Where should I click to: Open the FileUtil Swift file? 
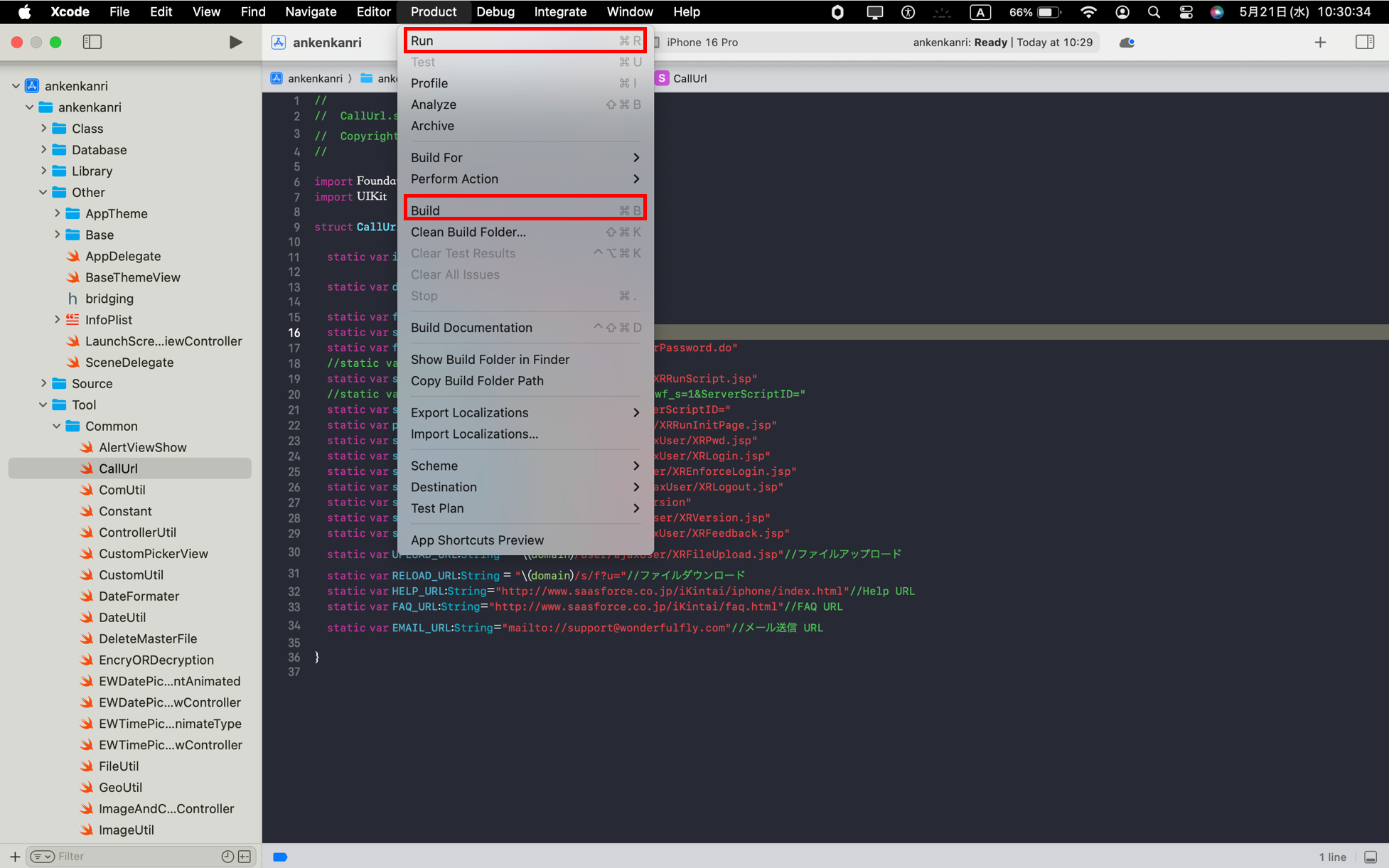coord(119,766)
